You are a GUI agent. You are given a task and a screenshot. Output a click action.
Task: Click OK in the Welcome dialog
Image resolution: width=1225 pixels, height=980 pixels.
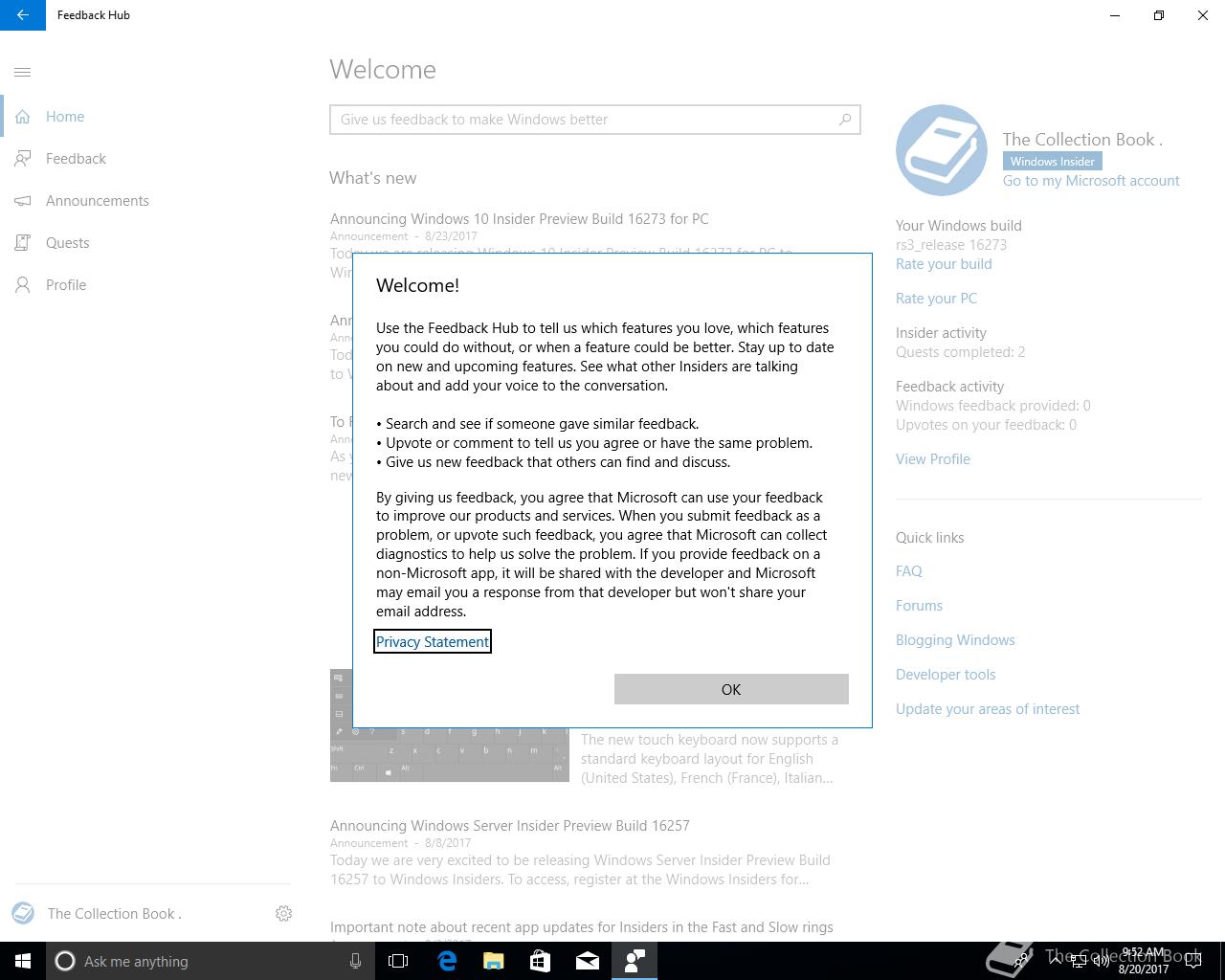[731, 689]
